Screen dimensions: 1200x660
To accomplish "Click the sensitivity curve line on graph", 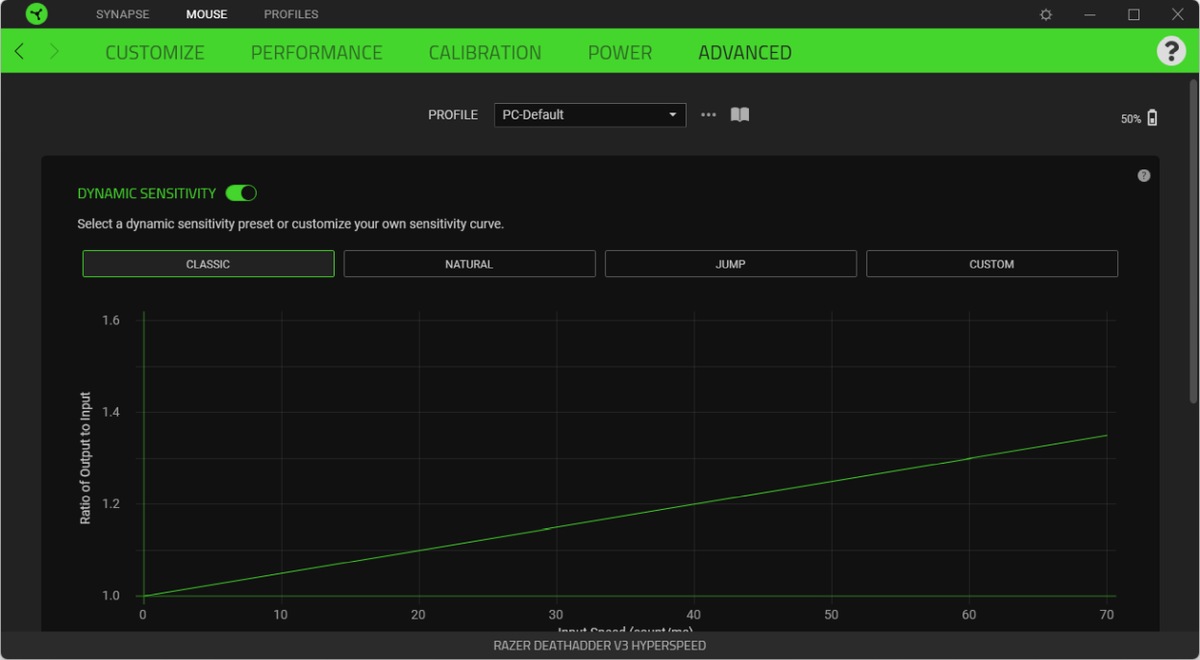I will (625, 515).
